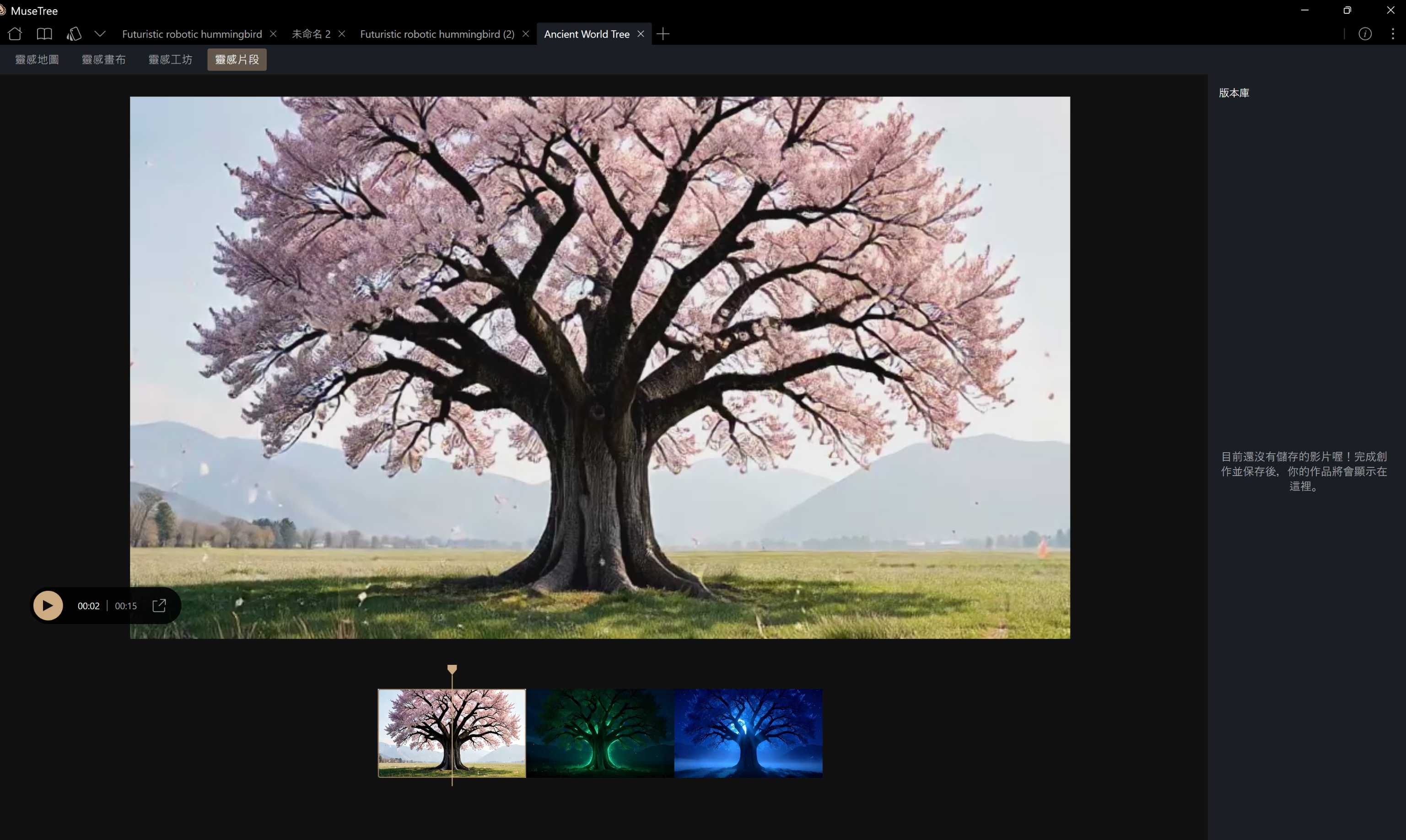
Task: Click the timeline playhead marker
Action: pyautogui.click(x=452, y=669)
